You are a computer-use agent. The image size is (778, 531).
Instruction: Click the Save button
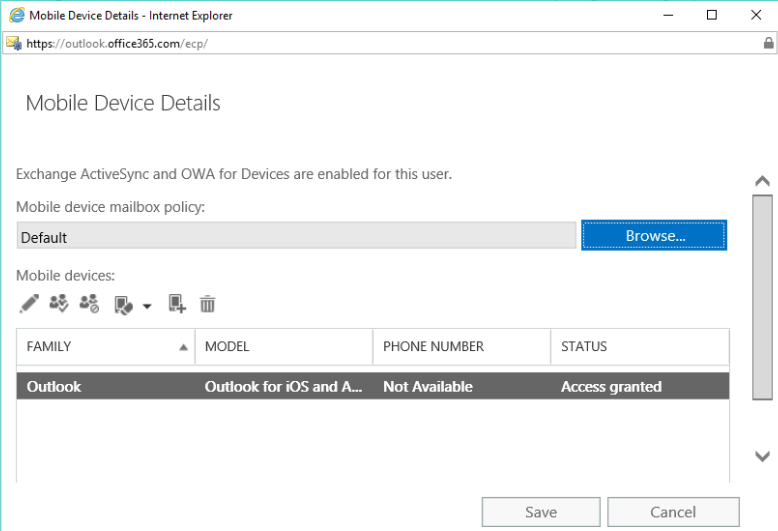[541, 512]
